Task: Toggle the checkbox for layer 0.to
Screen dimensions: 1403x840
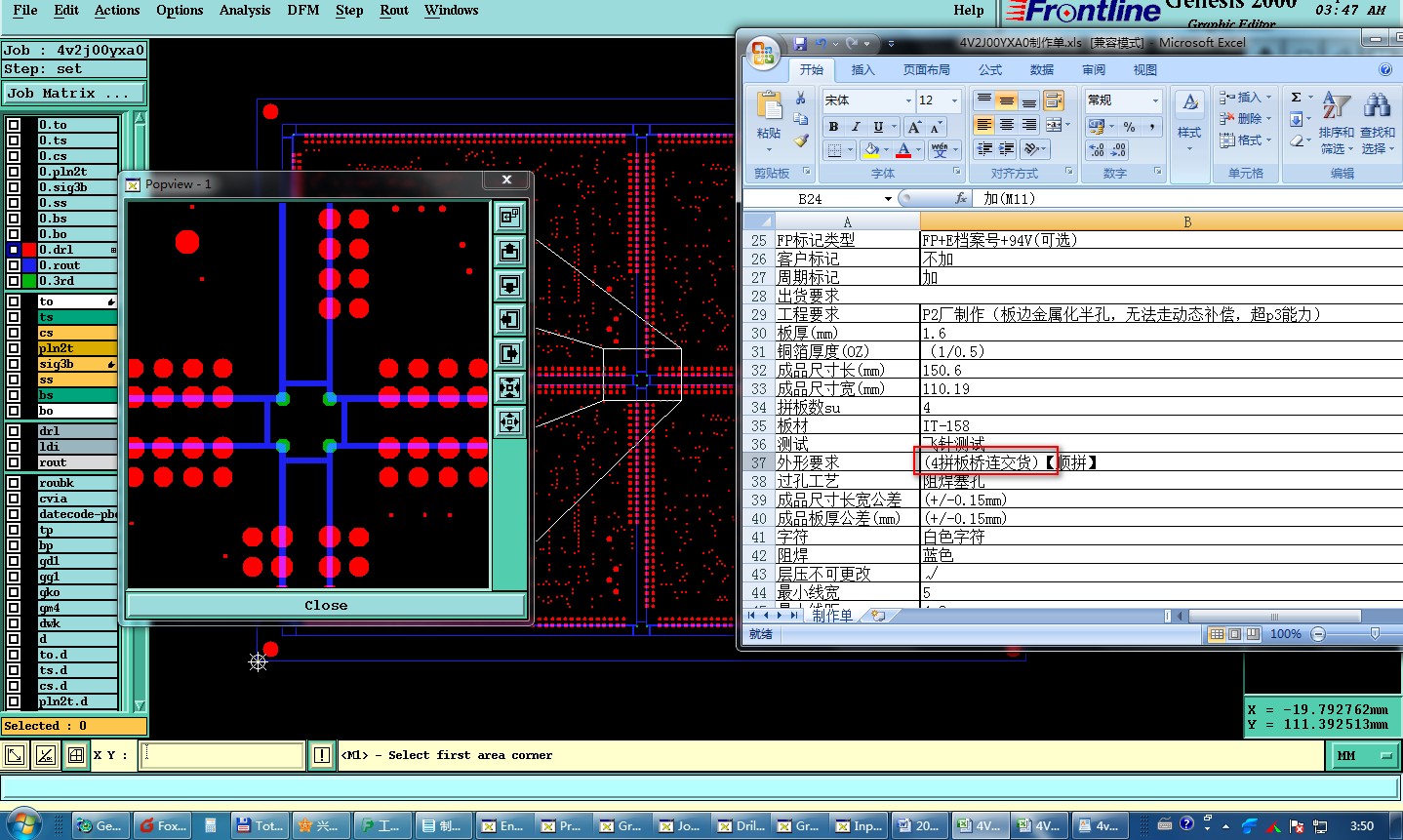Action: tap(14, 125)
